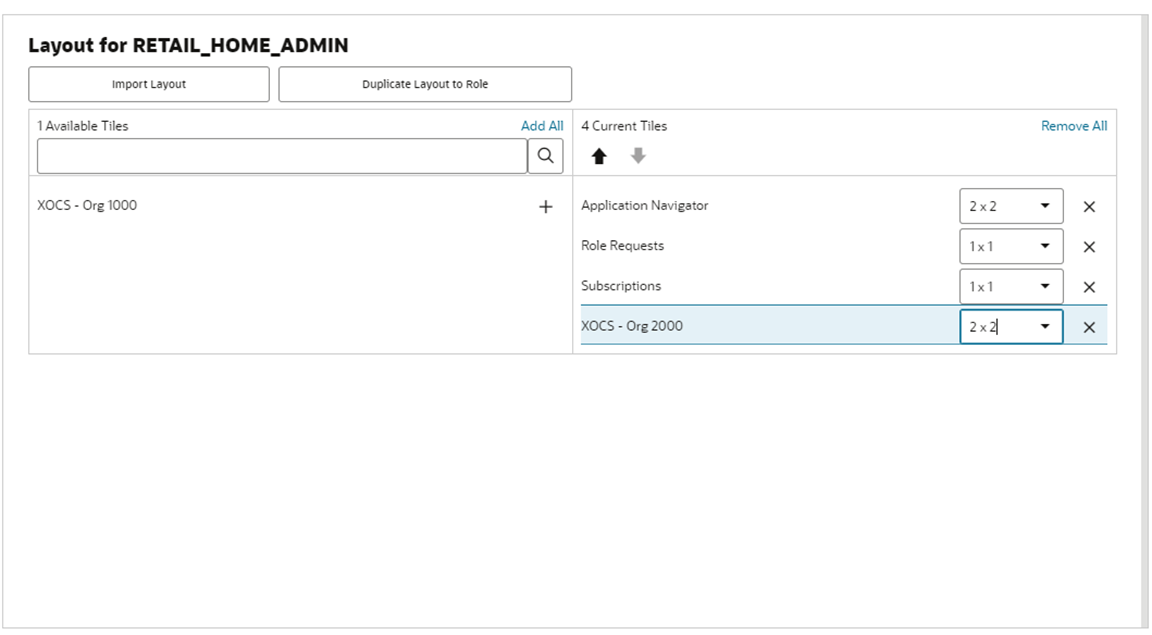Screen dimensions: 1152x635
Task: Expand the Subscriptions tile size selector
Action: [1046, 286]
